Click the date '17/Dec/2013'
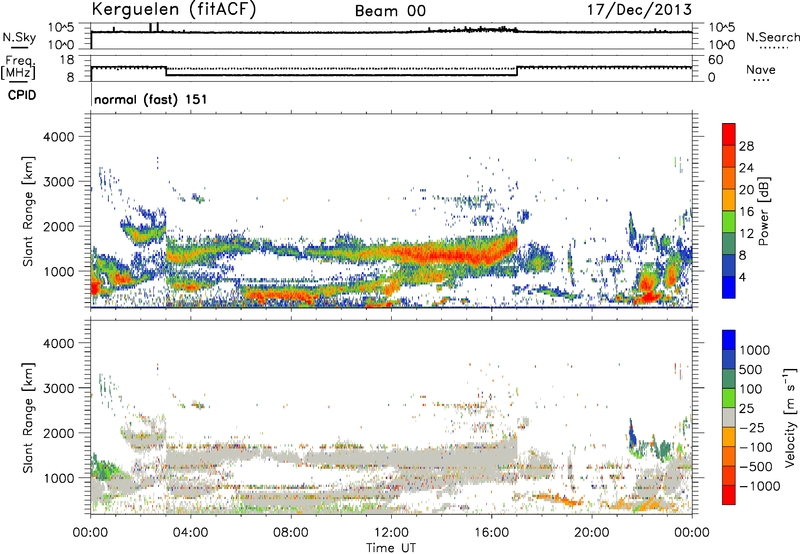The image size is (800, 554). click(639, 9)
